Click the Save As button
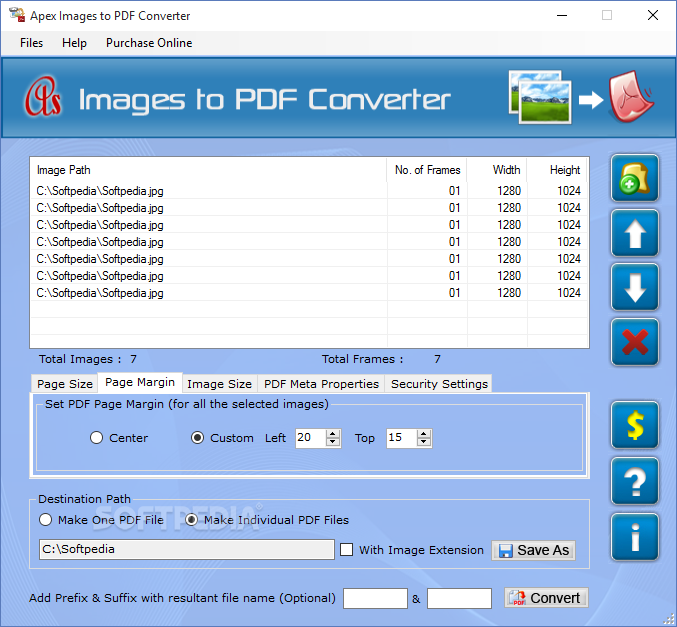This screenshot has width=677, height=627. (x=533, y=550)
